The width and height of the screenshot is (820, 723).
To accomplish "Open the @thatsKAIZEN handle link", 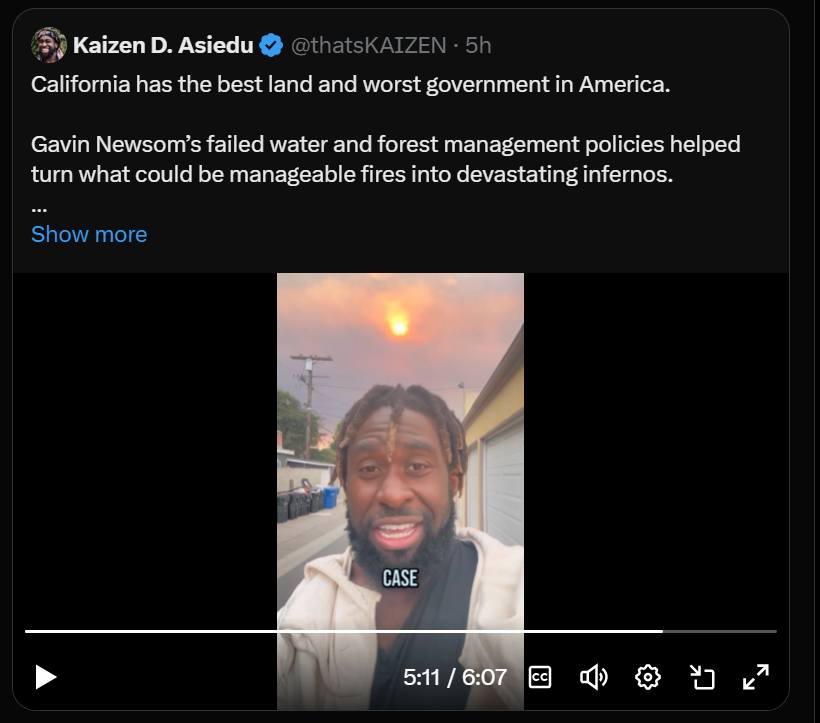I will click(x=370, y=45).
